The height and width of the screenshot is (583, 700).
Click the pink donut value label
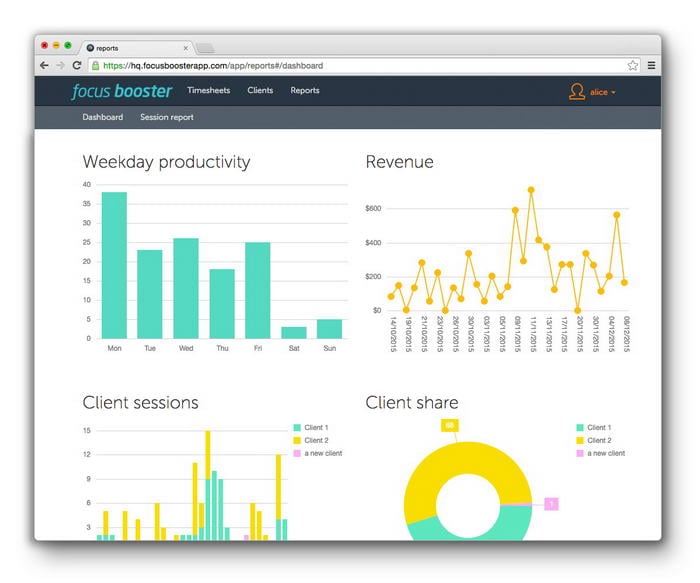click(x=551, y=504)
